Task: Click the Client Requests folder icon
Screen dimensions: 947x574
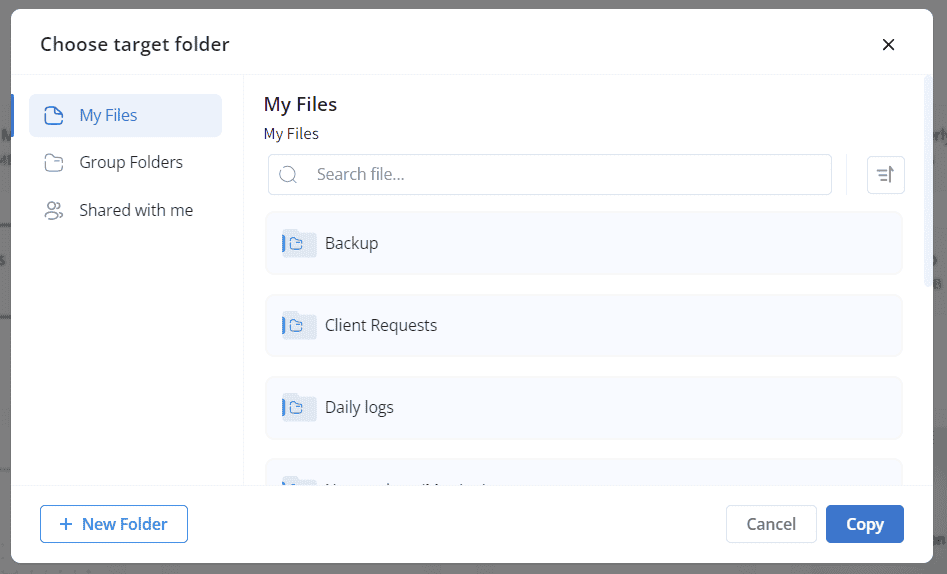Action: pos(299,326)
